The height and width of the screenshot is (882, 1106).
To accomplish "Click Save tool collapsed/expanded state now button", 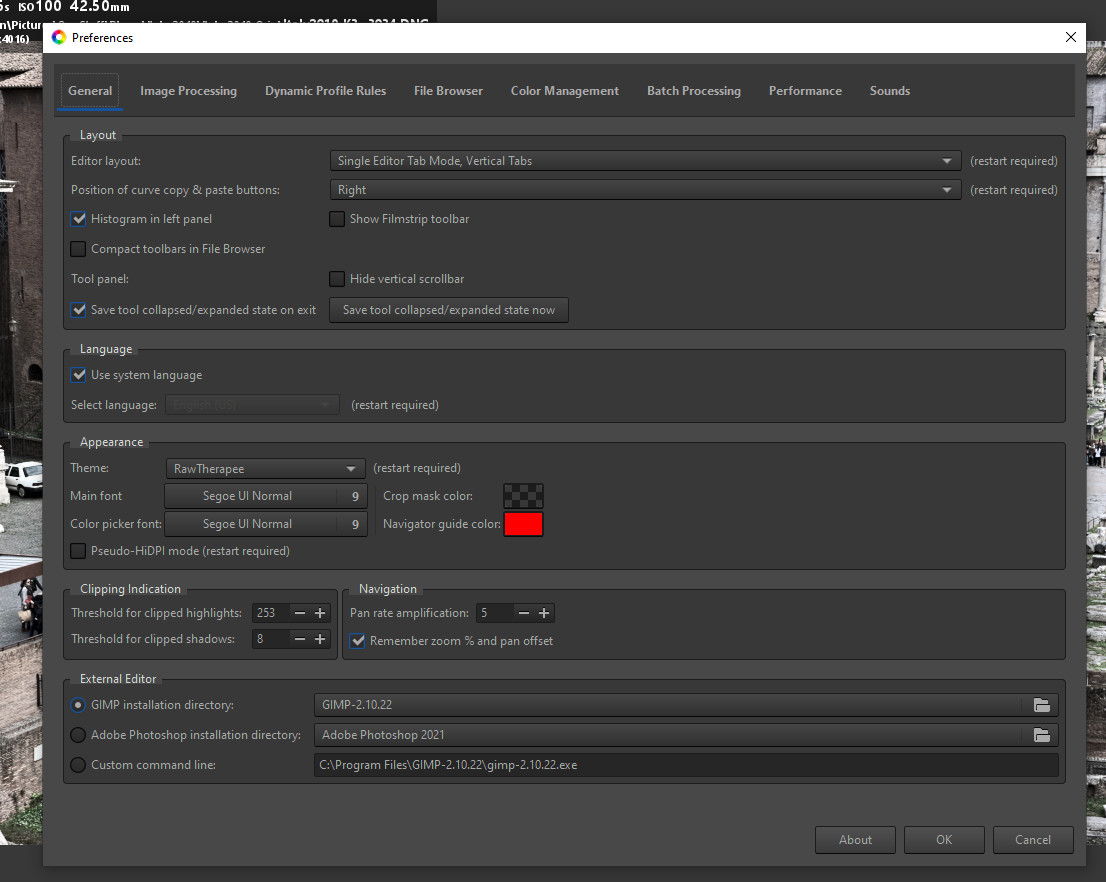I will coord(449,310).
